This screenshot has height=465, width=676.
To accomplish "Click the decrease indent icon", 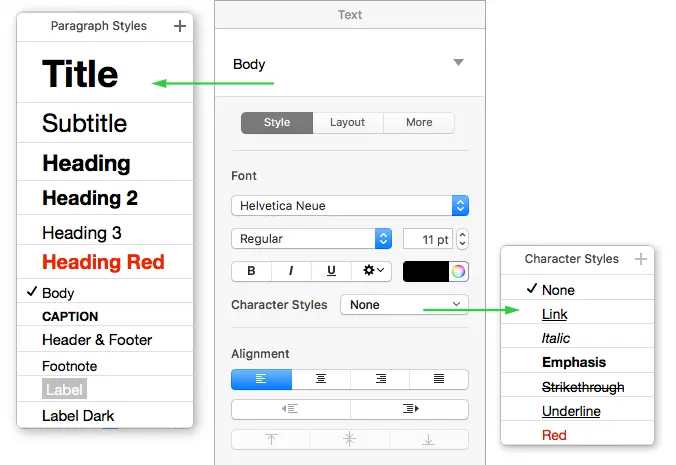I will 290,409.
